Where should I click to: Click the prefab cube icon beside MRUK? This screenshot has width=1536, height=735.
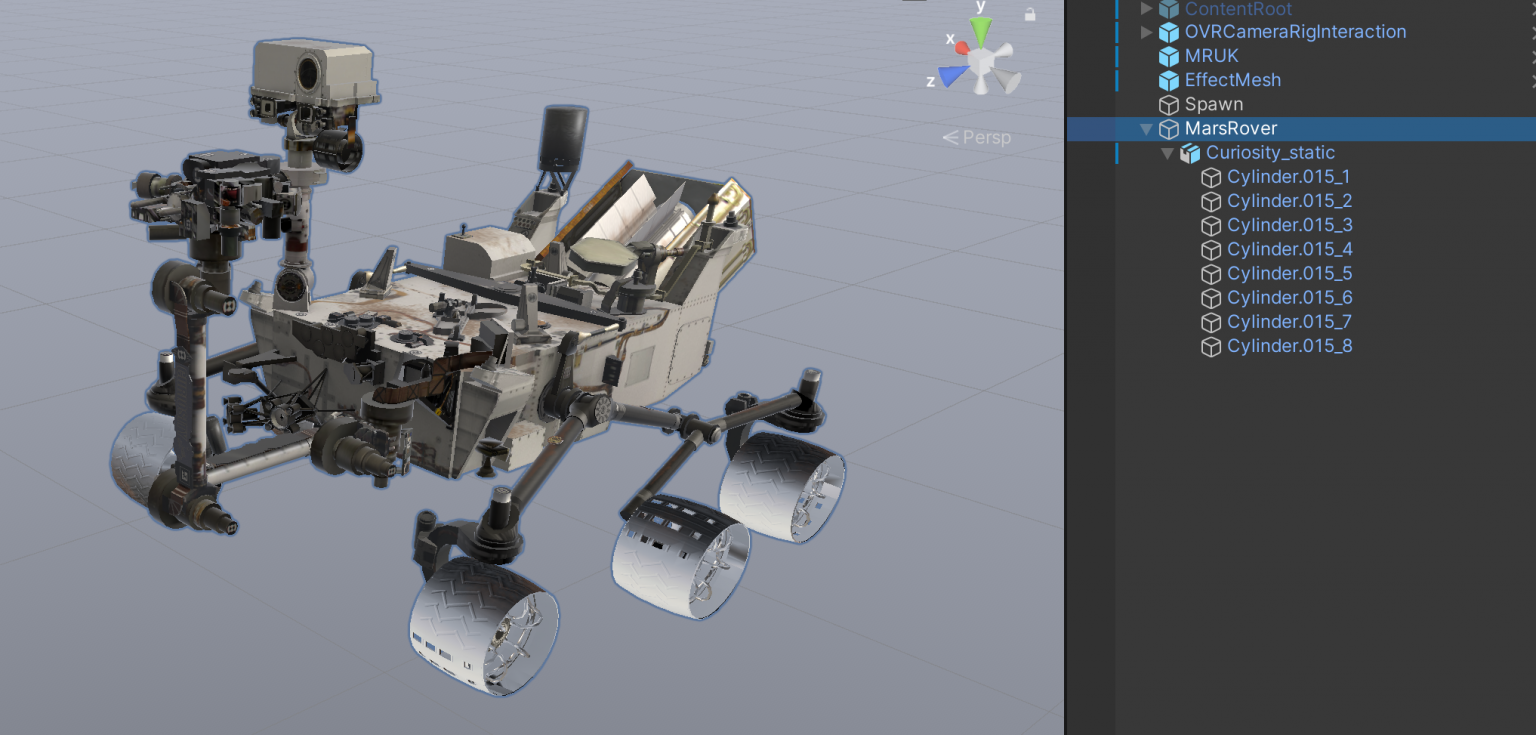coord(1168,56)
